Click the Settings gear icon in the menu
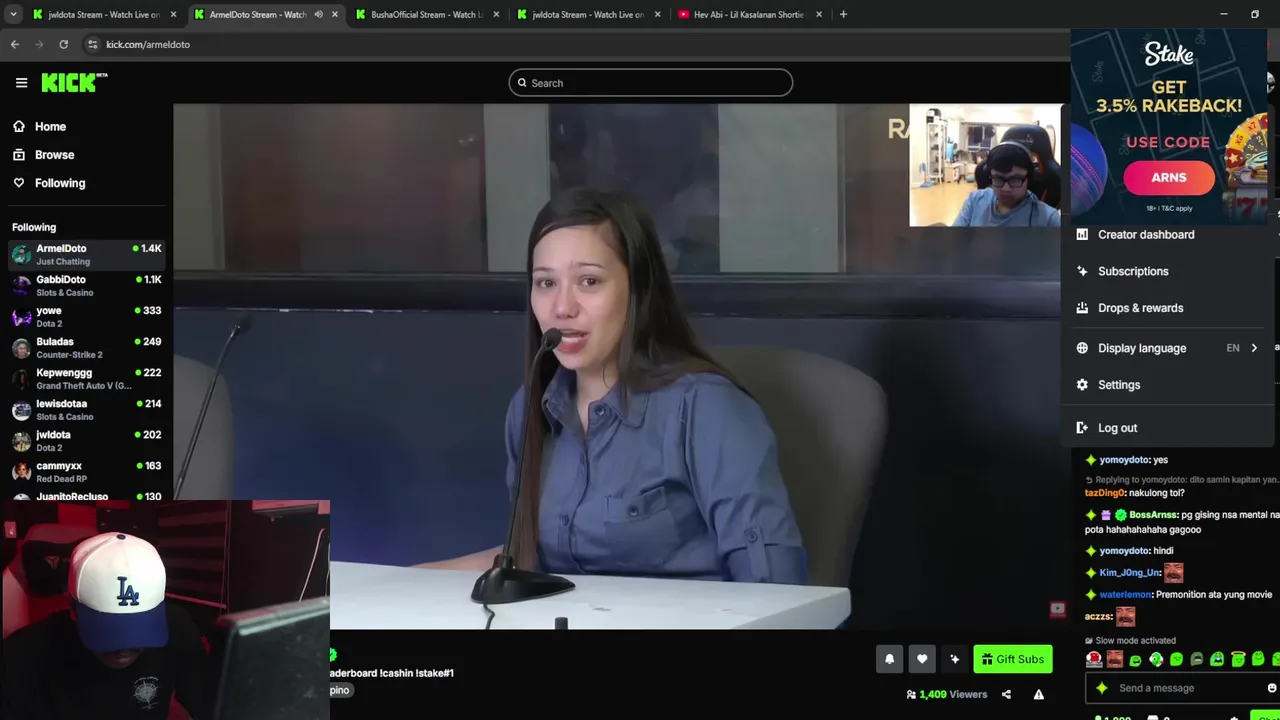 point(1082,385)
